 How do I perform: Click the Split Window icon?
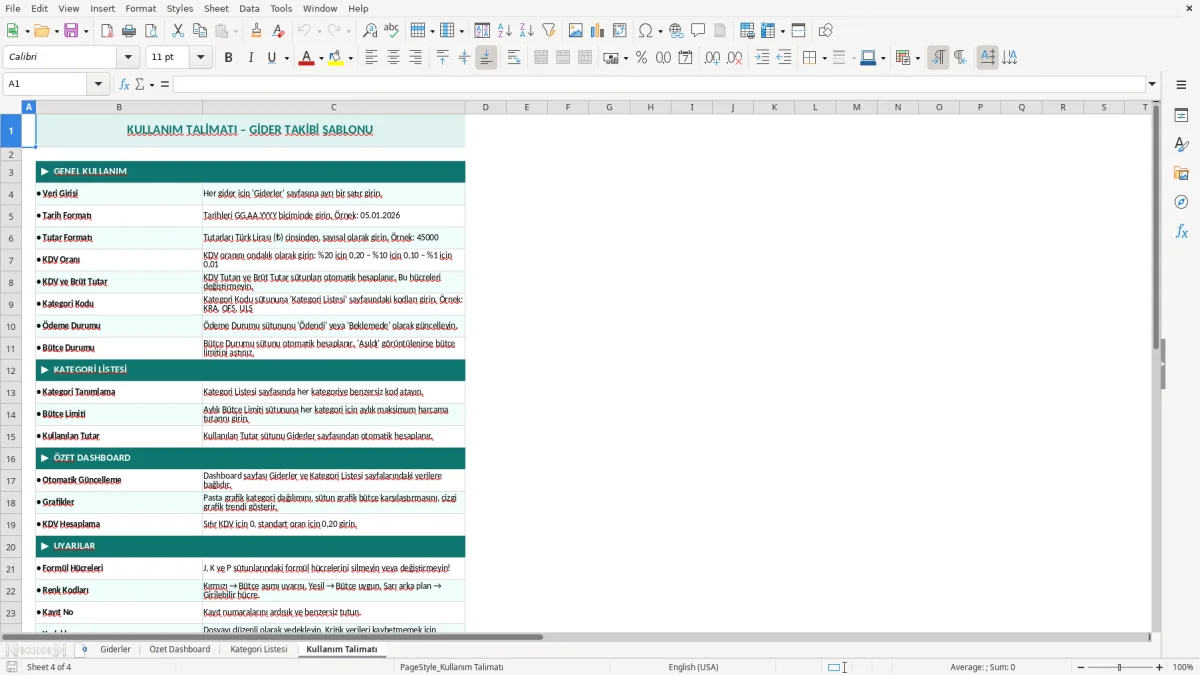pyautogui.click(x=798, y=31)
